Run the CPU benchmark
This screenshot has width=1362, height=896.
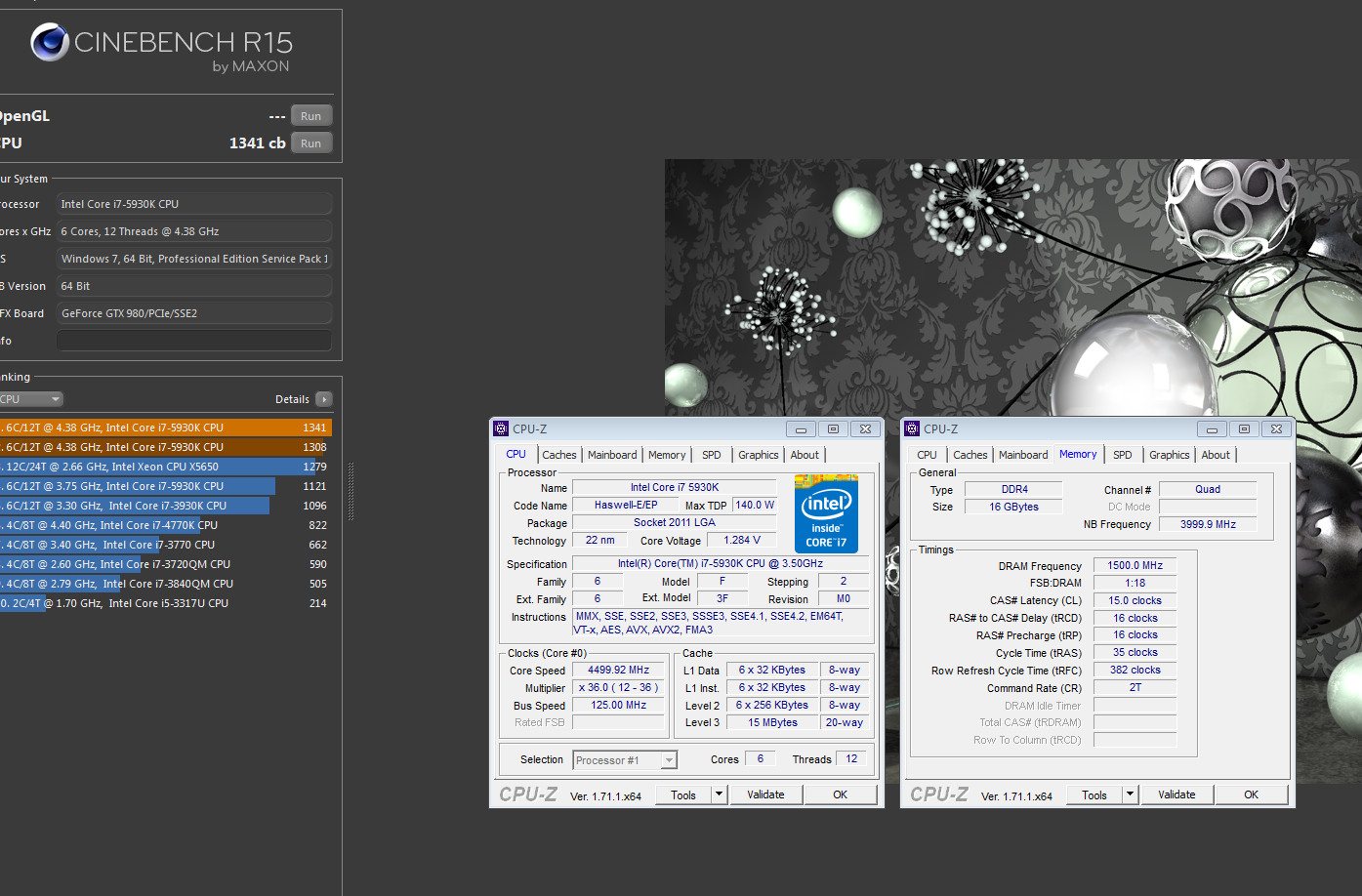coord(311,143)
